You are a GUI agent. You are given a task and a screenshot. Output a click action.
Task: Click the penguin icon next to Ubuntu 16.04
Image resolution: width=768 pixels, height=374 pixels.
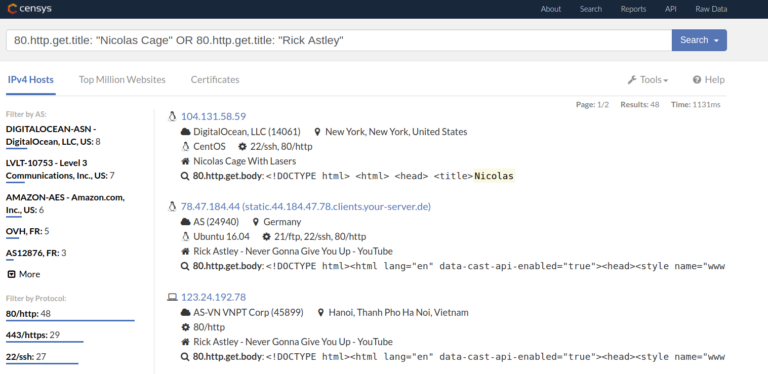(x=185, y=237)
